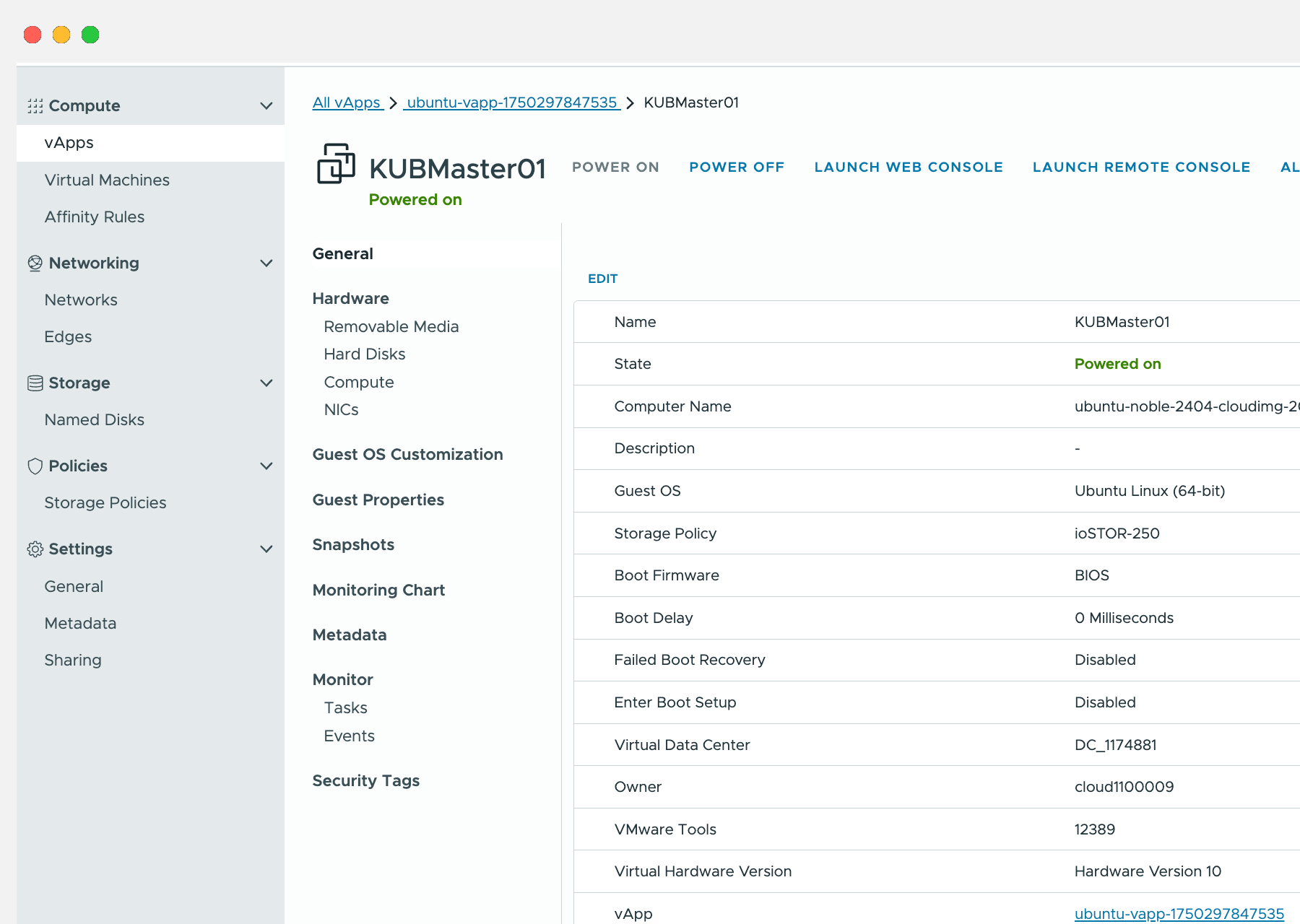
Task: Click the Policies shield icon
Action: pyautogui.click(x=35, y=466)
